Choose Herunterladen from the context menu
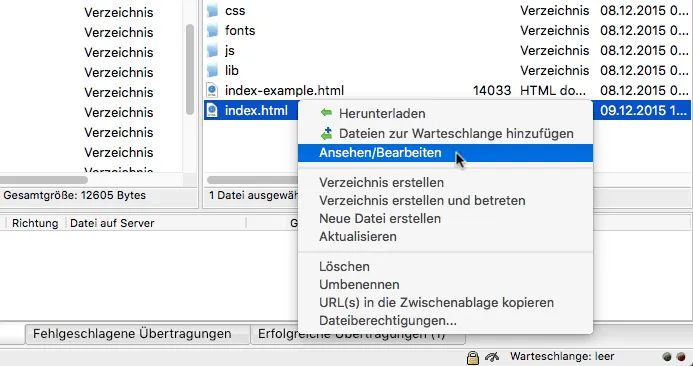This screenshot has width=693, height=366. tap(445, 113)
